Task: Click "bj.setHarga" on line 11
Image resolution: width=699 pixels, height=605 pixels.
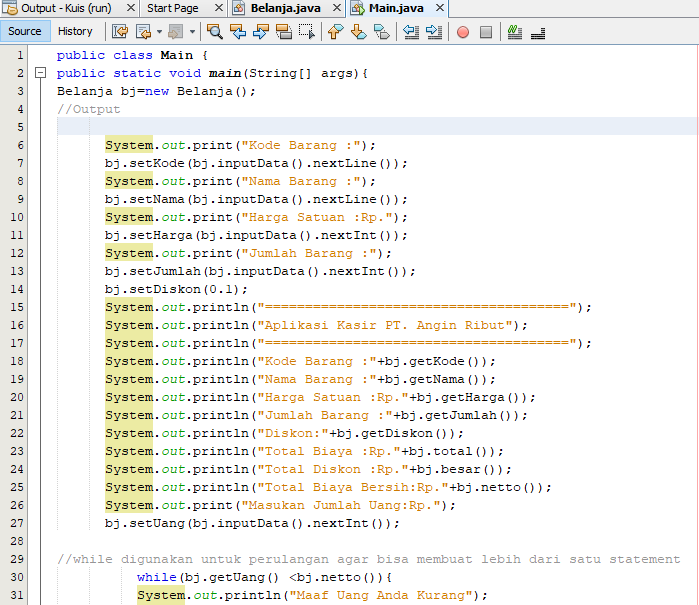Action: coord(149,235)
